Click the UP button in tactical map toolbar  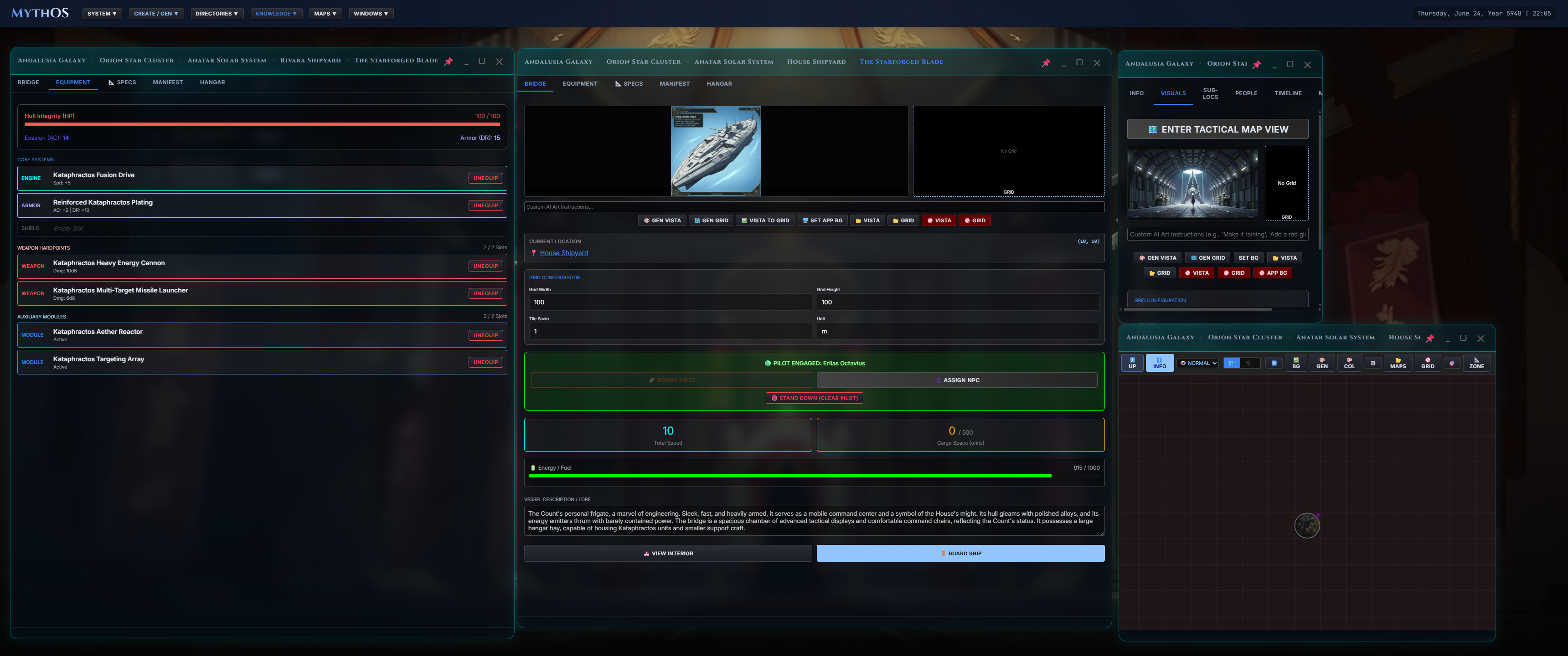pos(1132,363)
